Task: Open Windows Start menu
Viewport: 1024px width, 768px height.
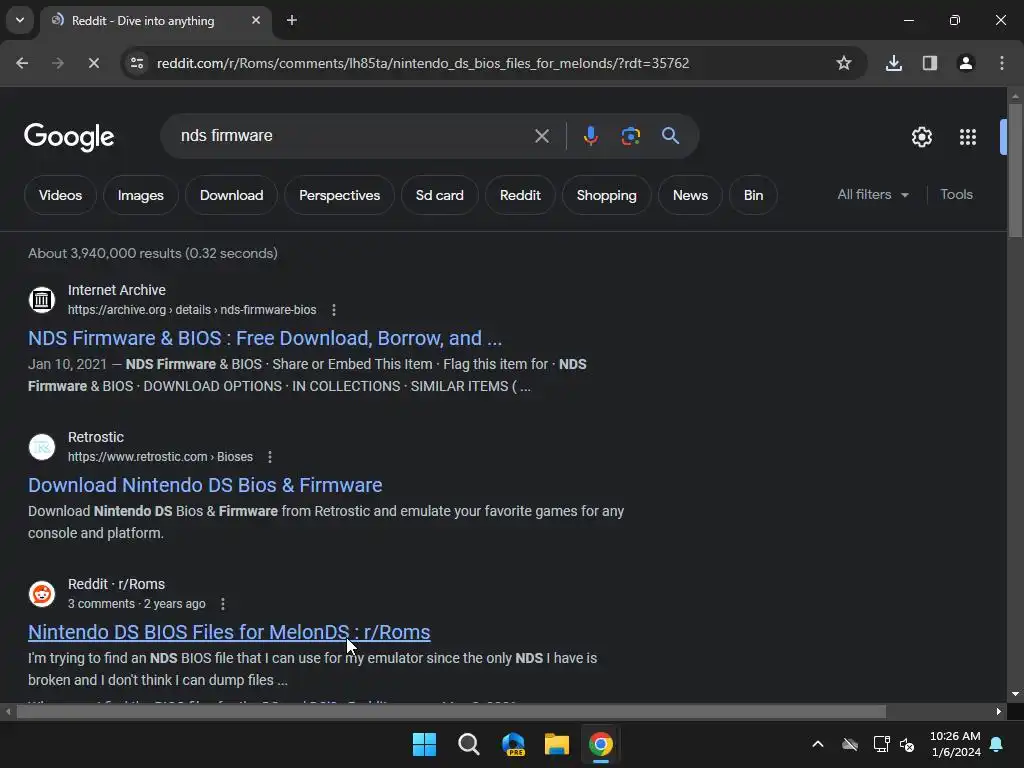Action: click(x=424, y=744)
